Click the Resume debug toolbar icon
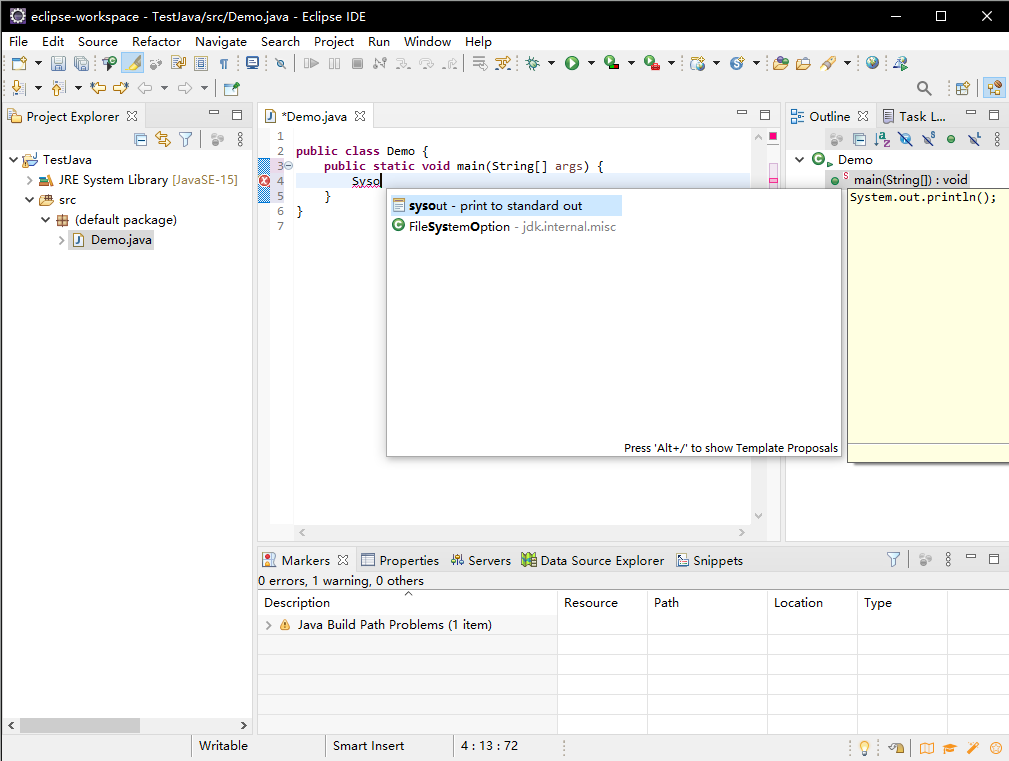 [311, 63]
